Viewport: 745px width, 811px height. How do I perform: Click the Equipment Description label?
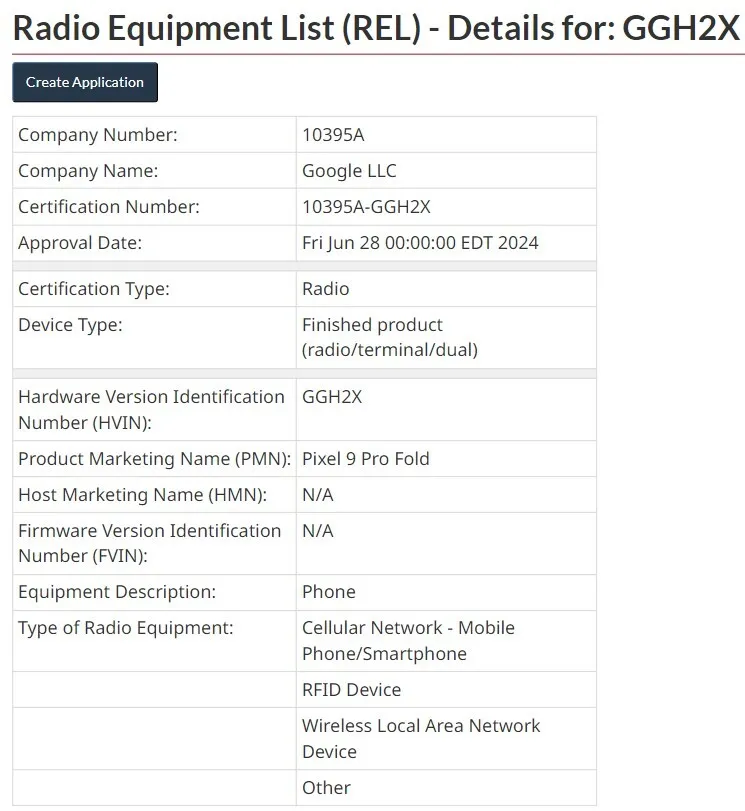[x=116, y=592]
